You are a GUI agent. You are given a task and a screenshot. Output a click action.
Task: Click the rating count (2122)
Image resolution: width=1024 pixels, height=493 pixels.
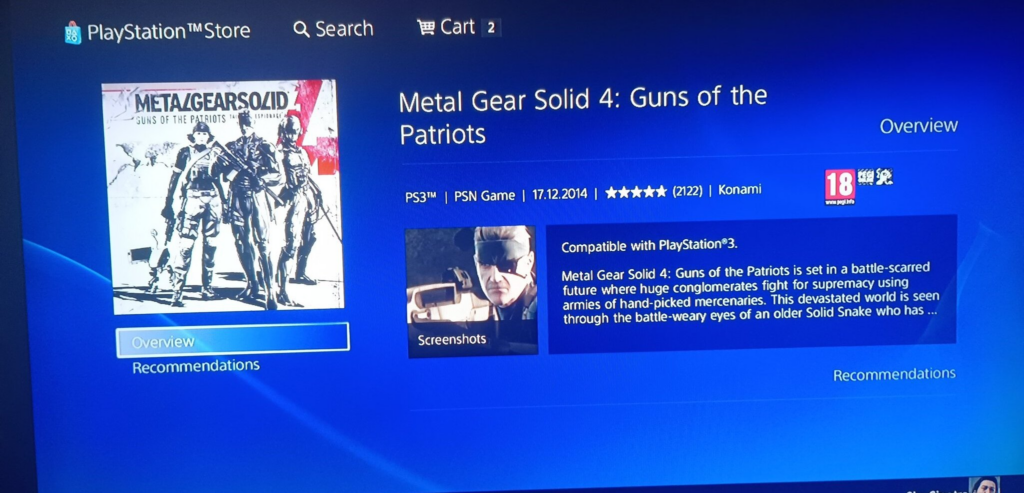coord(687,191)
